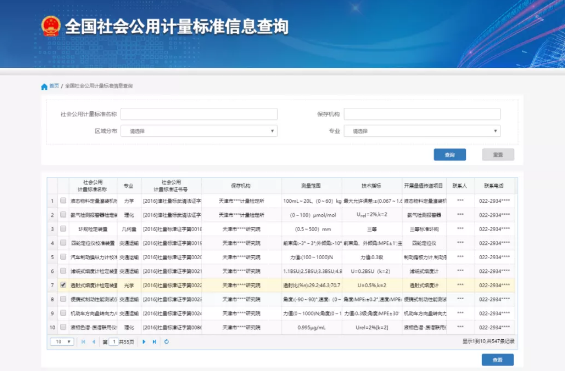Click the blue home icon in breadcrumb
Viewport: 565px width, 377px height.
coord(44,87)
